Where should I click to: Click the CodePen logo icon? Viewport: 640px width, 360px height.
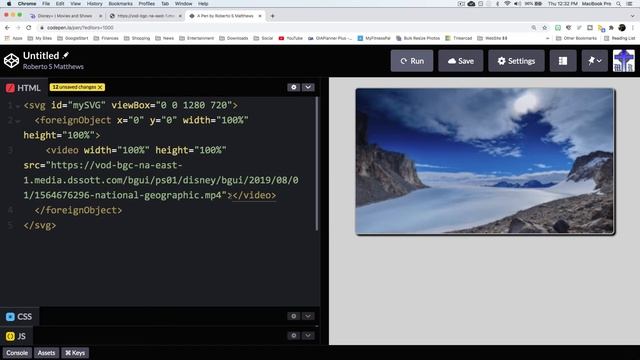[x=11, y=60]
